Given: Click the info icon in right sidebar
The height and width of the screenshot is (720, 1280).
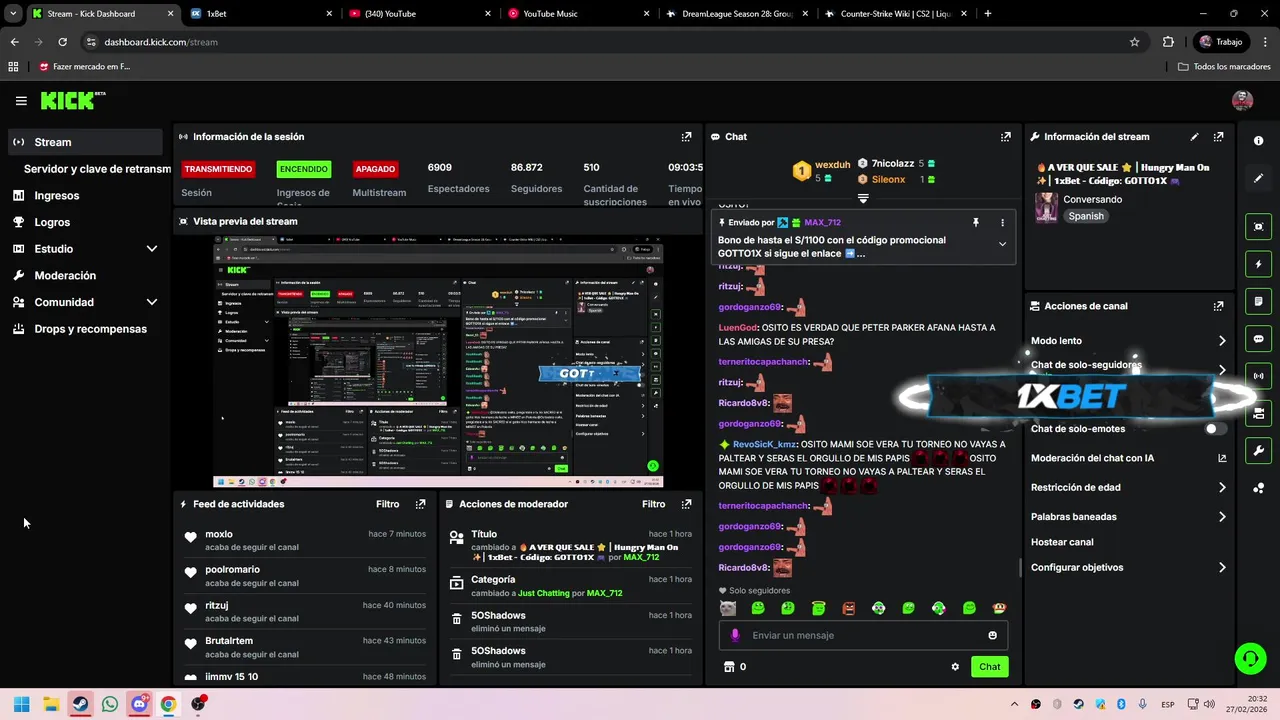Looking at the screenshot, I should pos(1259,141).
